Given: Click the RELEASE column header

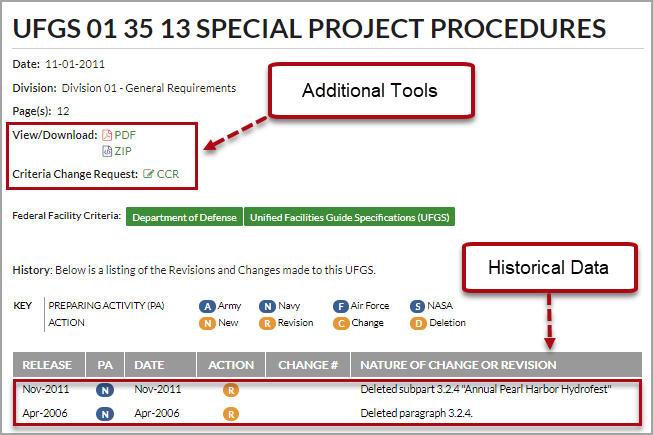Looking at the screenshot, I should point(49,365).
